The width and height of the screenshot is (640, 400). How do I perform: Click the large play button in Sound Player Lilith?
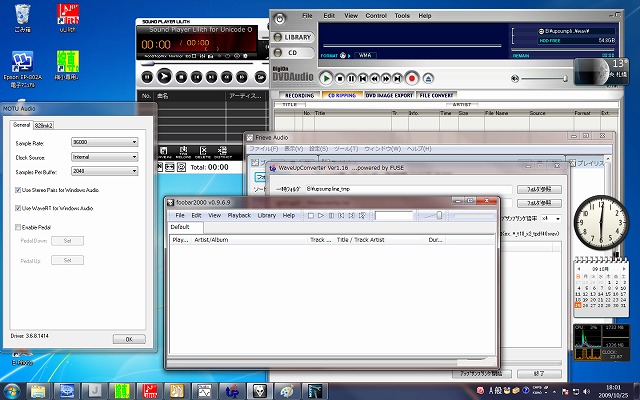pos(164,76)
